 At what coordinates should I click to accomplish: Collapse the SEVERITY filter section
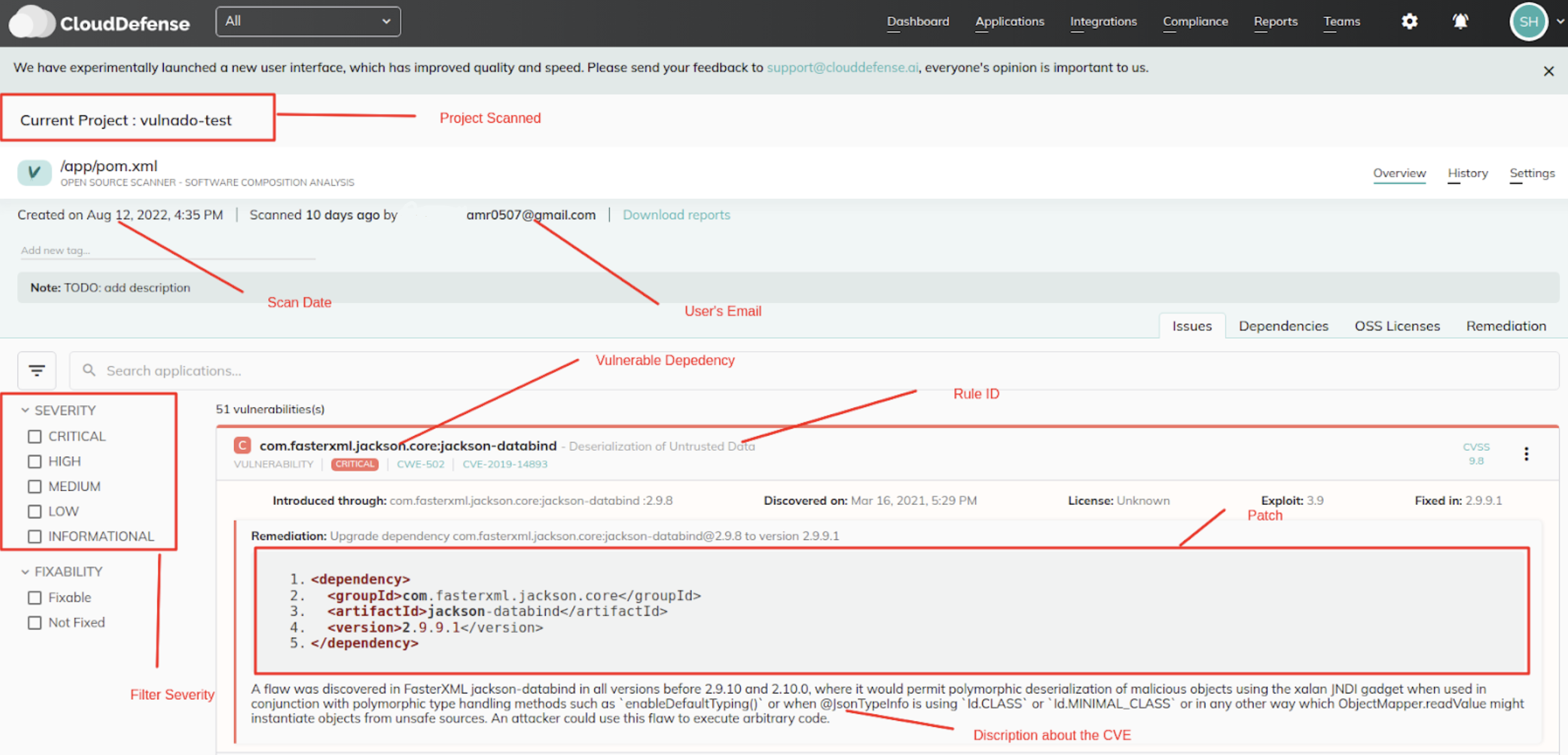pos(25,410)
